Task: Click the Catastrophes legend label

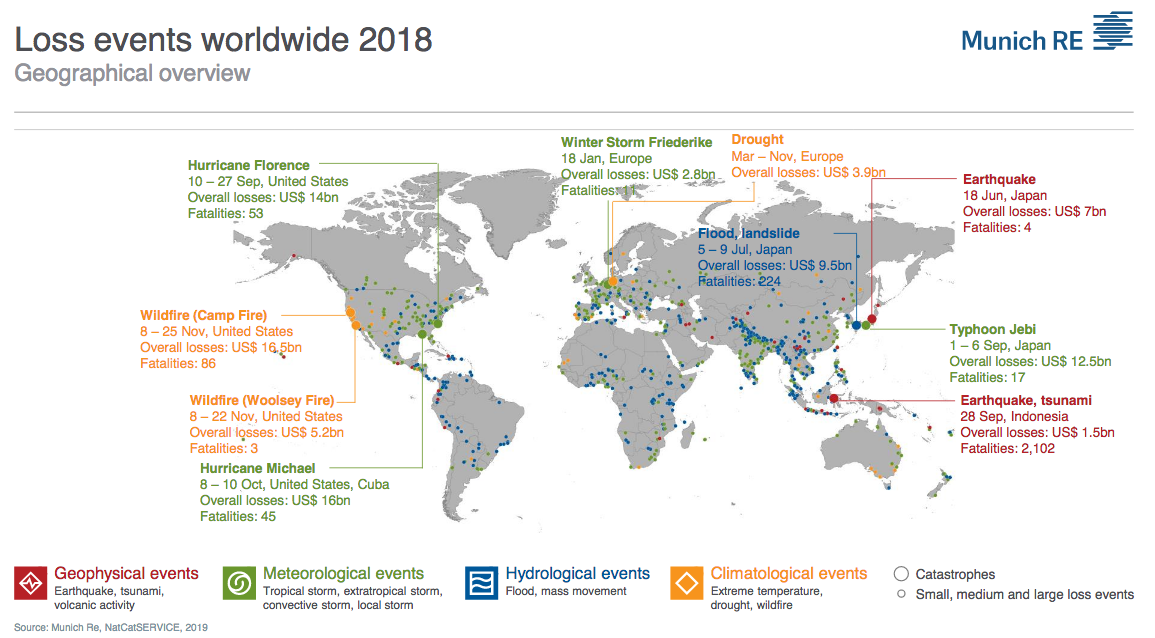Action: tap(955, 574)
